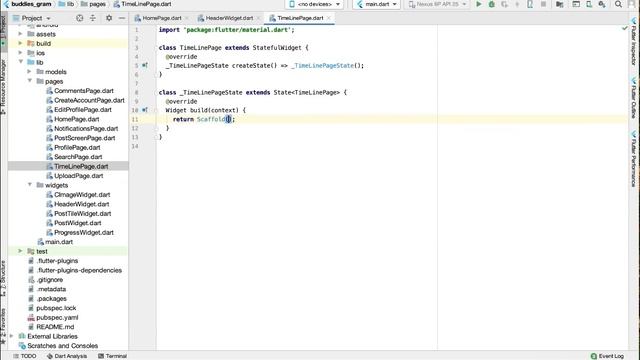Close the HeaderWidget.dart editor tab
640x360 pixels.
tap(258, 18)
